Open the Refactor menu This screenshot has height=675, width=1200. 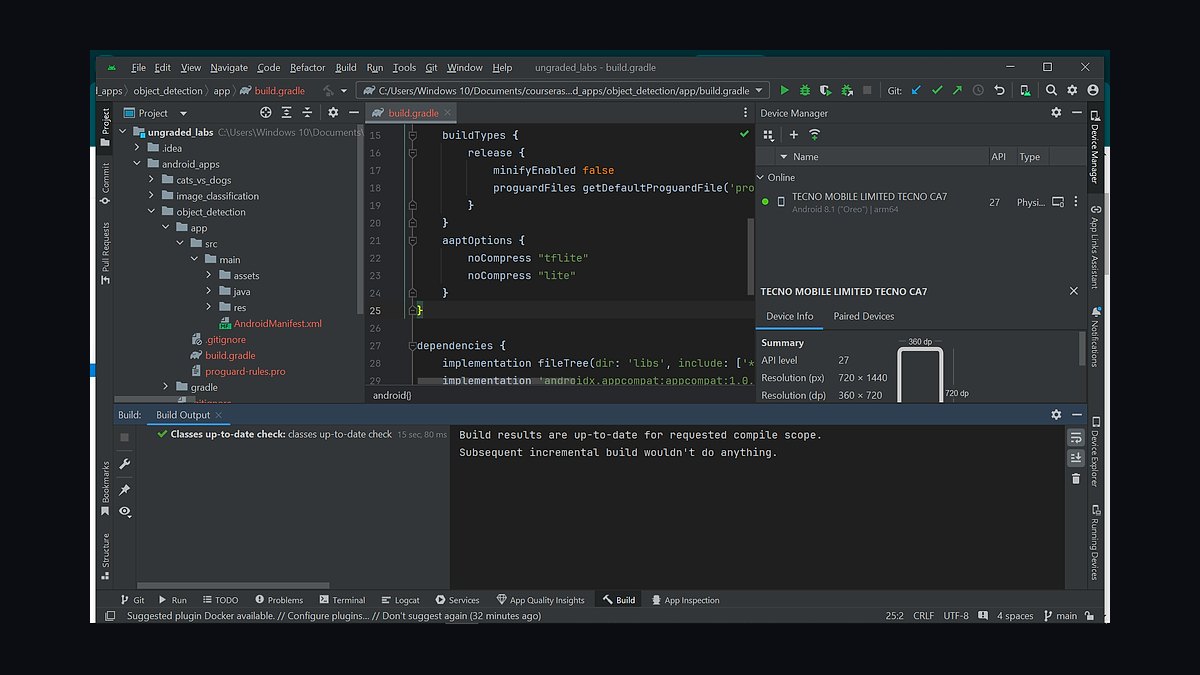point(308,68)
